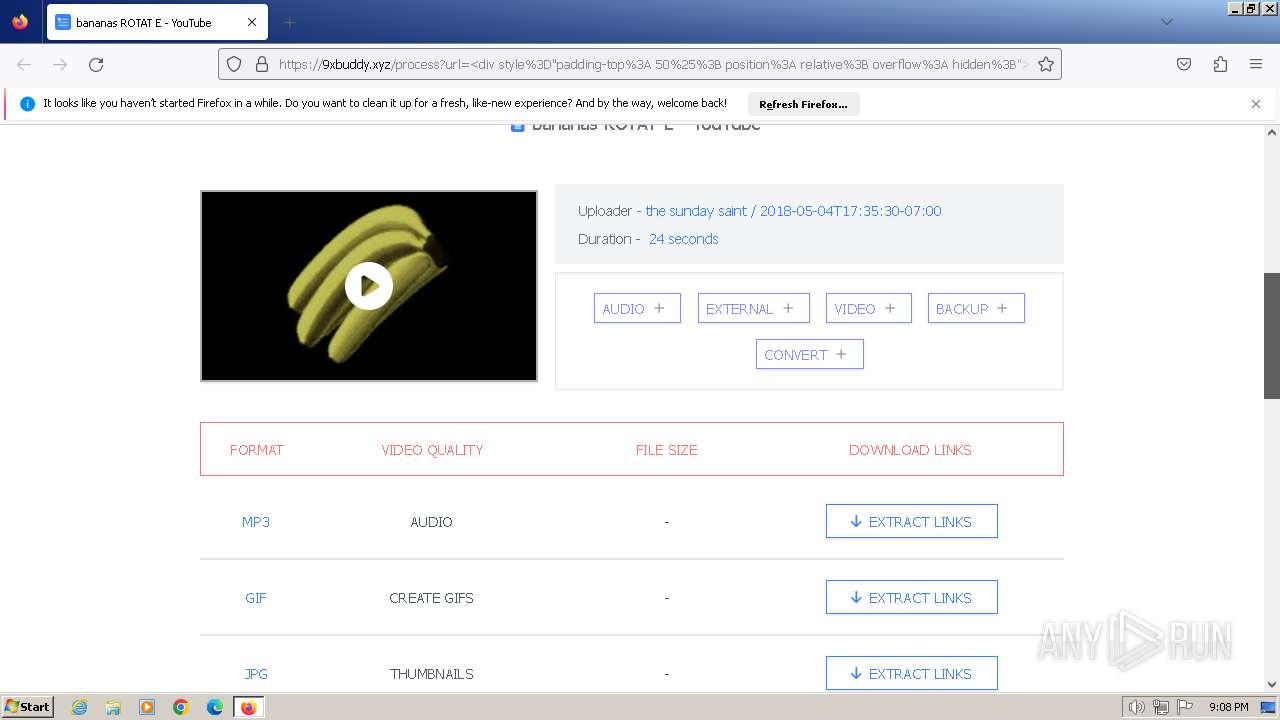The height and width of the screenshot is (720, 1280).
Task: Close the bananas ROTAT E tab
Action: 252,22
